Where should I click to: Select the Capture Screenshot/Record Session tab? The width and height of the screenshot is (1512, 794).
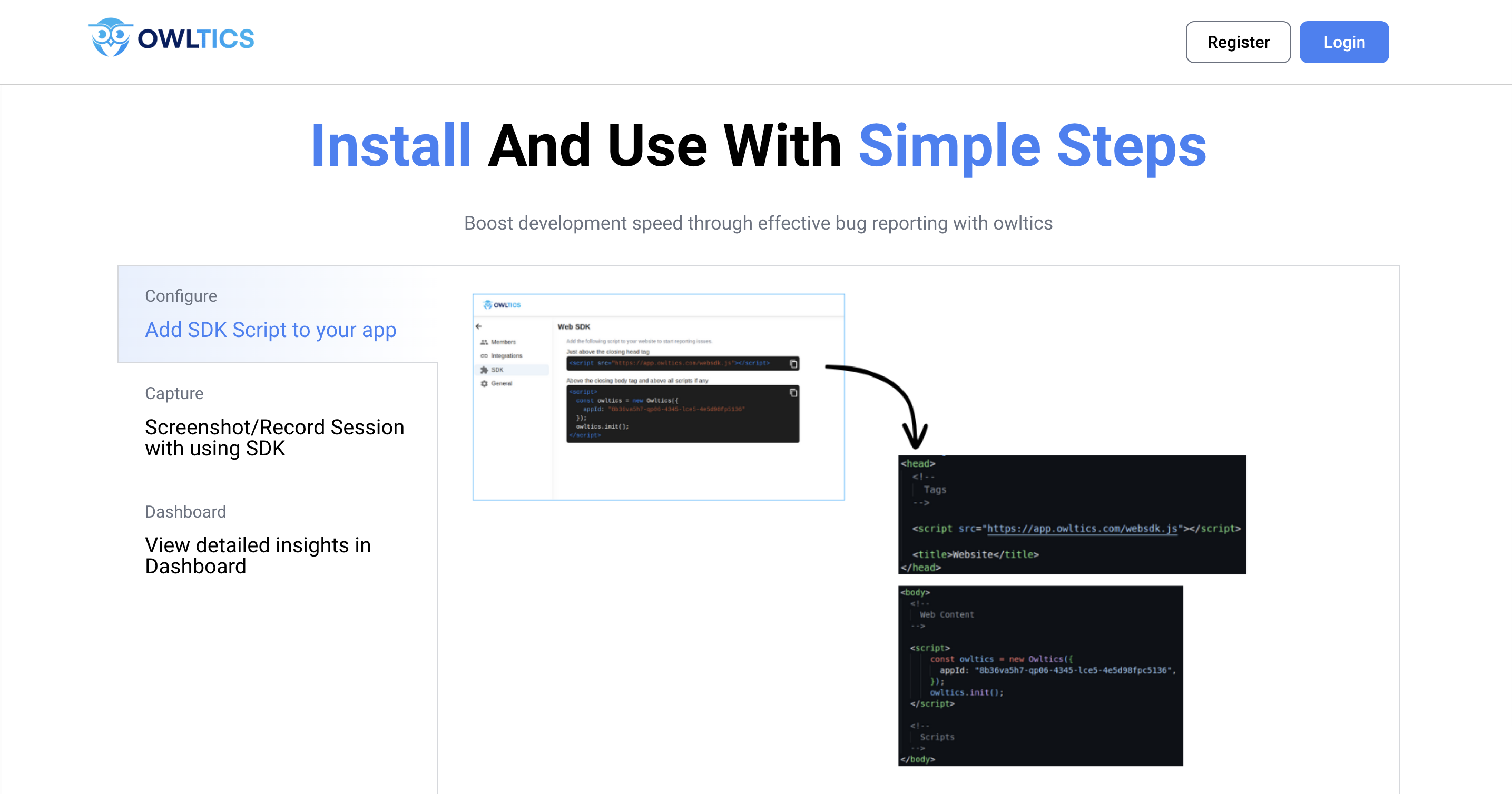pos(278,421)
